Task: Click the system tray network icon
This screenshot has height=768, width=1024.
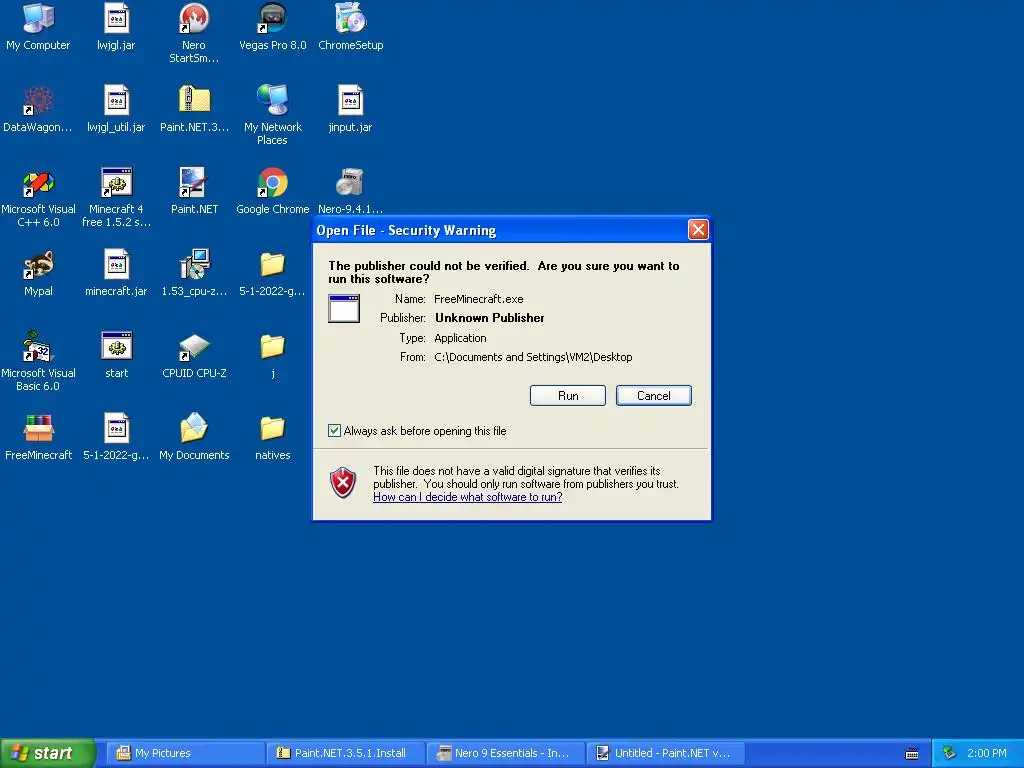Action: [x=949, y=753]
